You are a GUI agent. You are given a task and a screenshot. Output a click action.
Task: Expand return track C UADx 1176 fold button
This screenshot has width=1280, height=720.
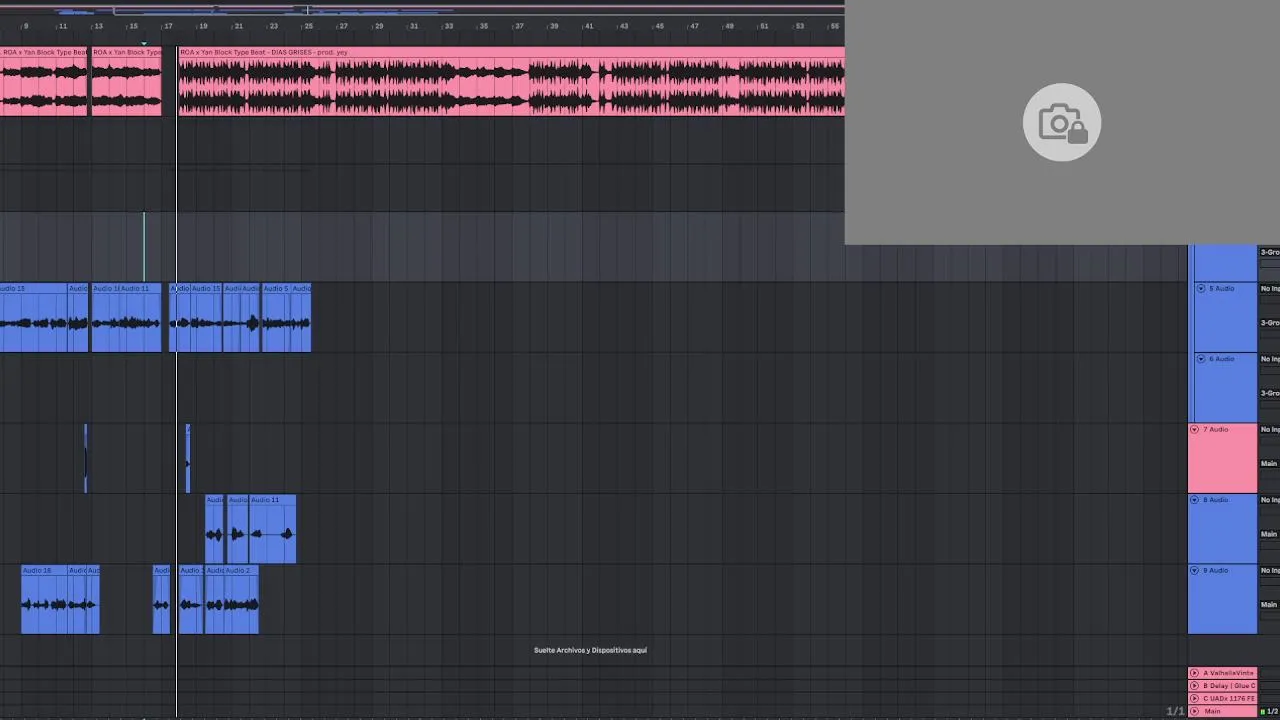pos(1194,698)
